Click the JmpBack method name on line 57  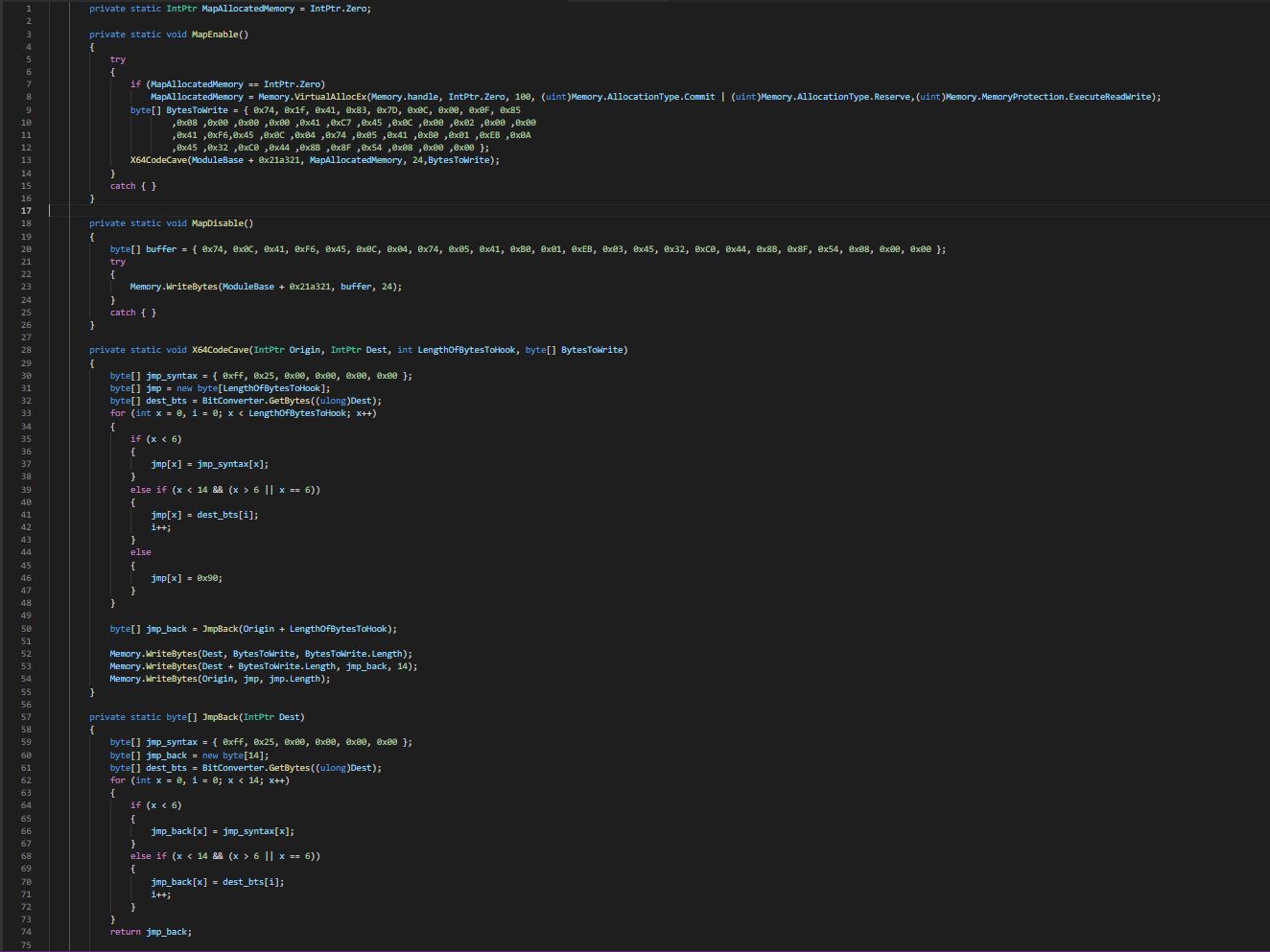pos(222,716)
